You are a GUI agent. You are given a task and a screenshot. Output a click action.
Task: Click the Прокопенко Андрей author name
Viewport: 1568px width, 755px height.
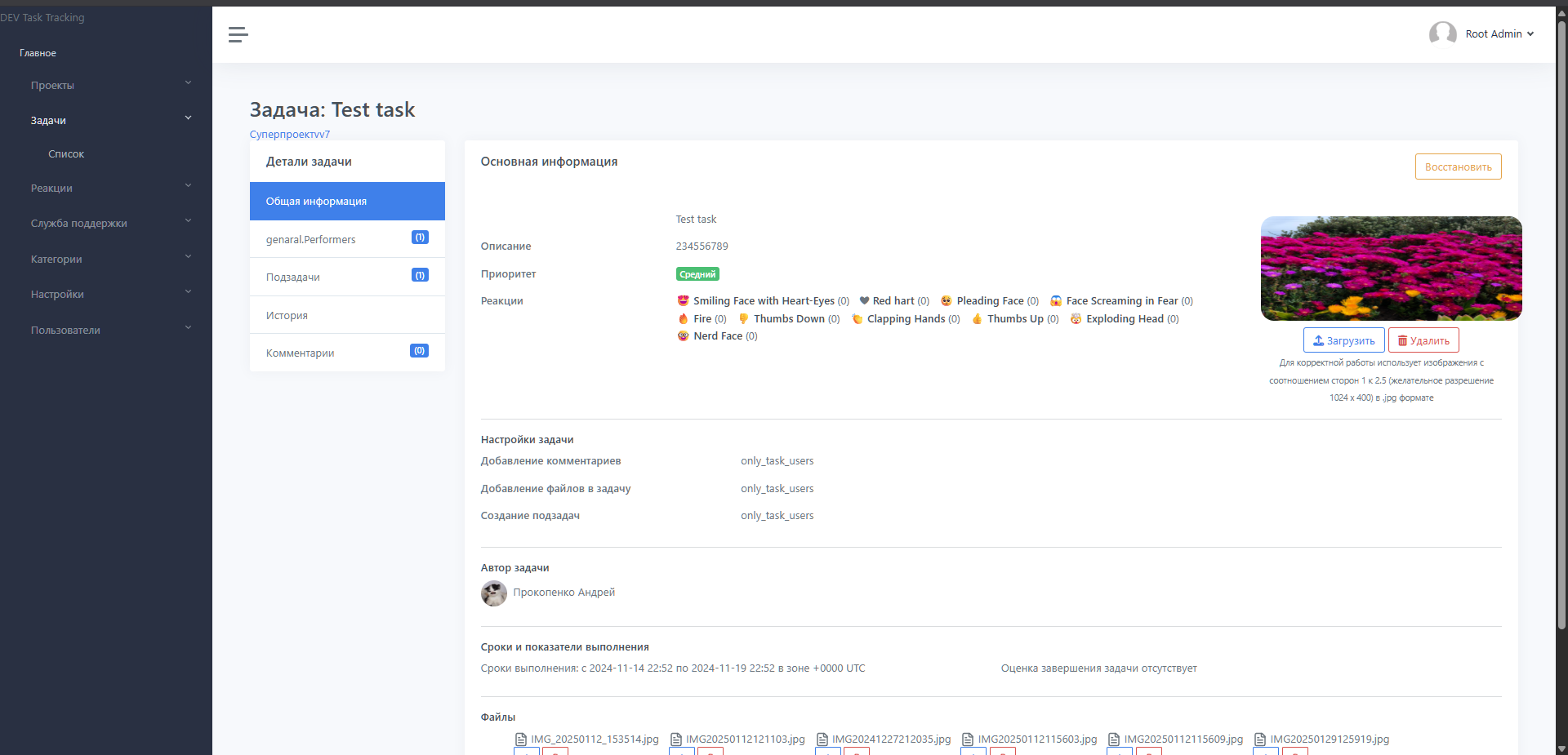[563, 593]
